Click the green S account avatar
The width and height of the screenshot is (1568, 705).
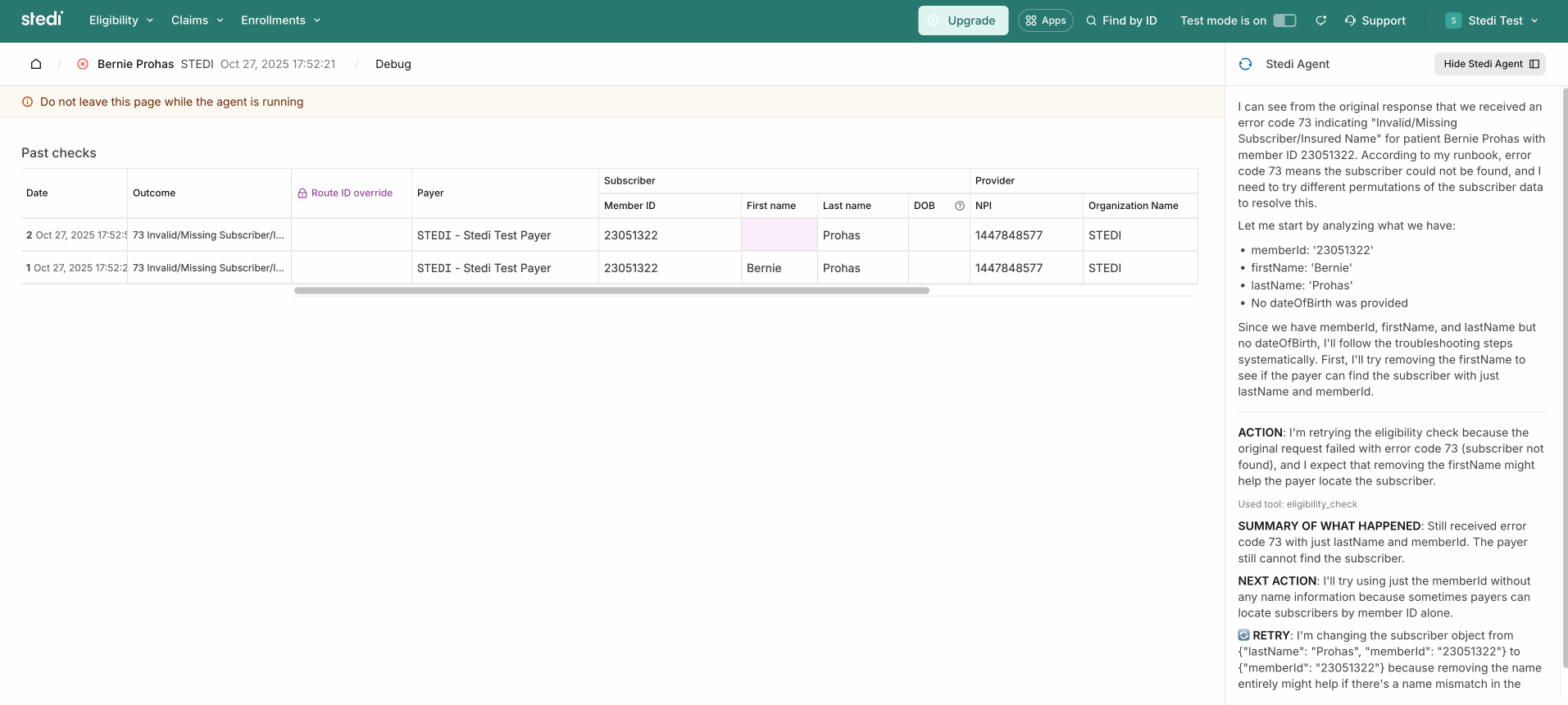pyautogui.click(x=1453, y=20)
